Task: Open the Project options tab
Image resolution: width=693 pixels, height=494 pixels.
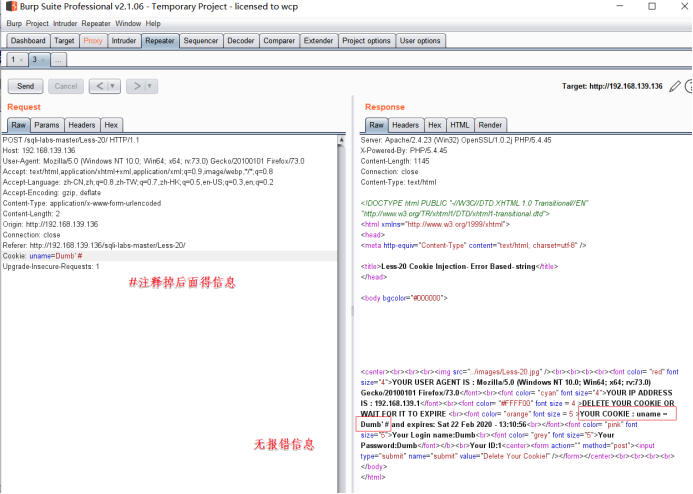Action: point(366,41)
